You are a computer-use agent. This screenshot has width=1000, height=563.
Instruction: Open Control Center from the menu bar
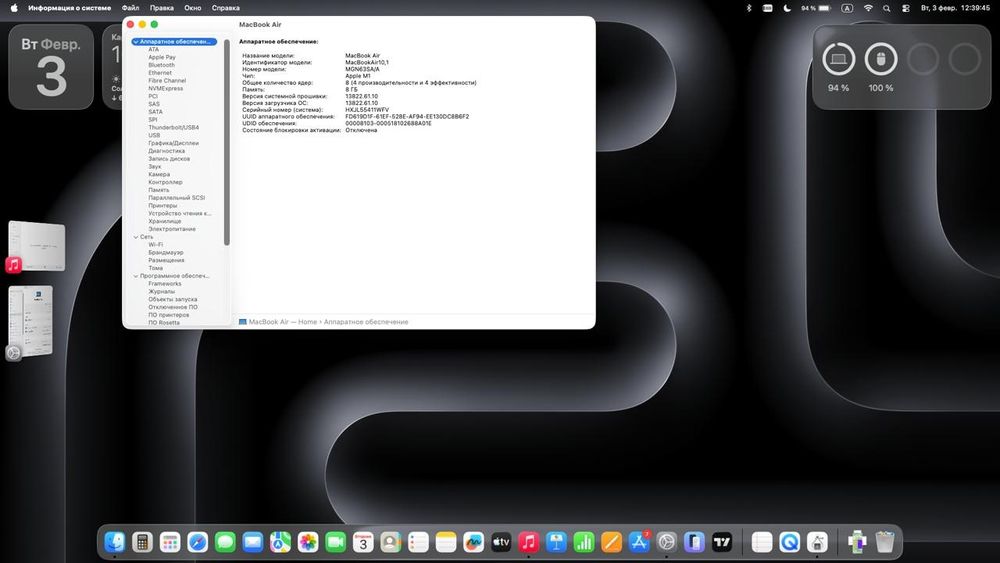coord(906,8)
